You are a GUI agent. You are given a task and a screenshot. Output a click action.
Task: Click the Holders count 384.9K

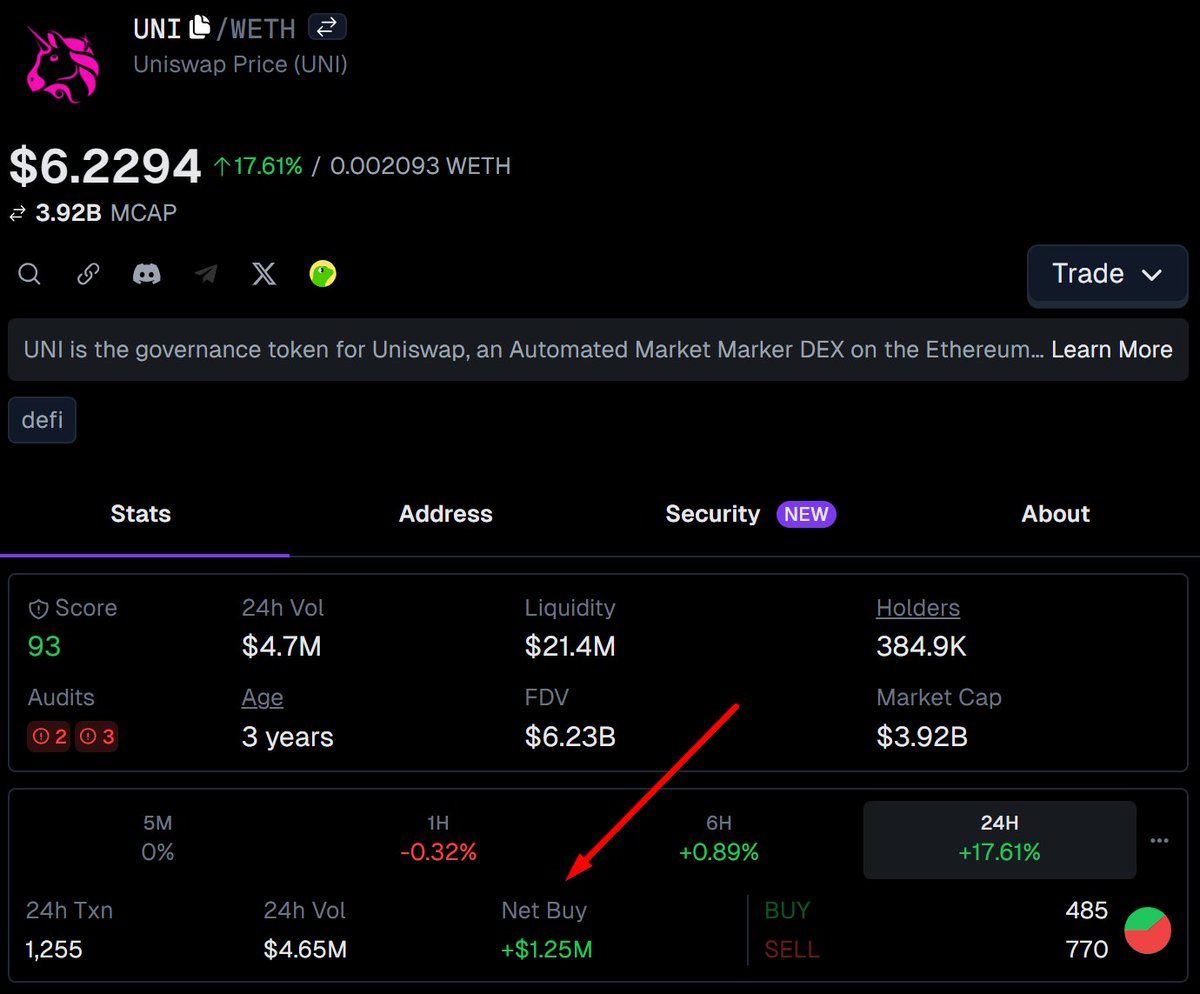coord(922,647)
